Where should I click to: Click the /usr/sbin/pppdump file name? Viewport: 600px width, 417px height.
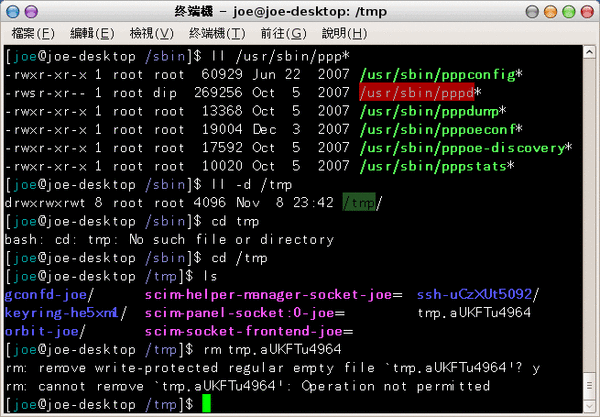pyautogui.click(x=429, y=111)
